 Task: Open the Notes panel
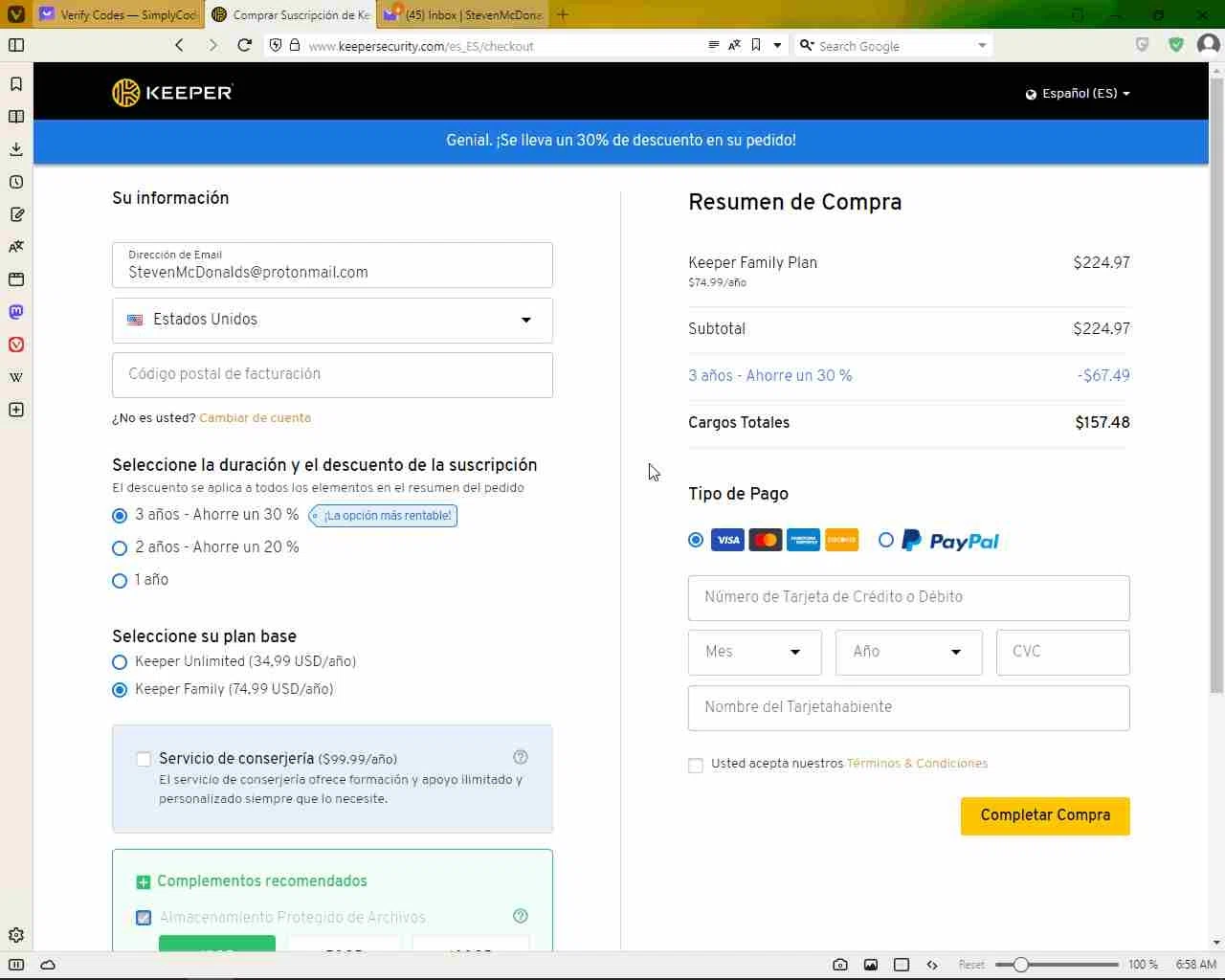click(x=16, y=214)
